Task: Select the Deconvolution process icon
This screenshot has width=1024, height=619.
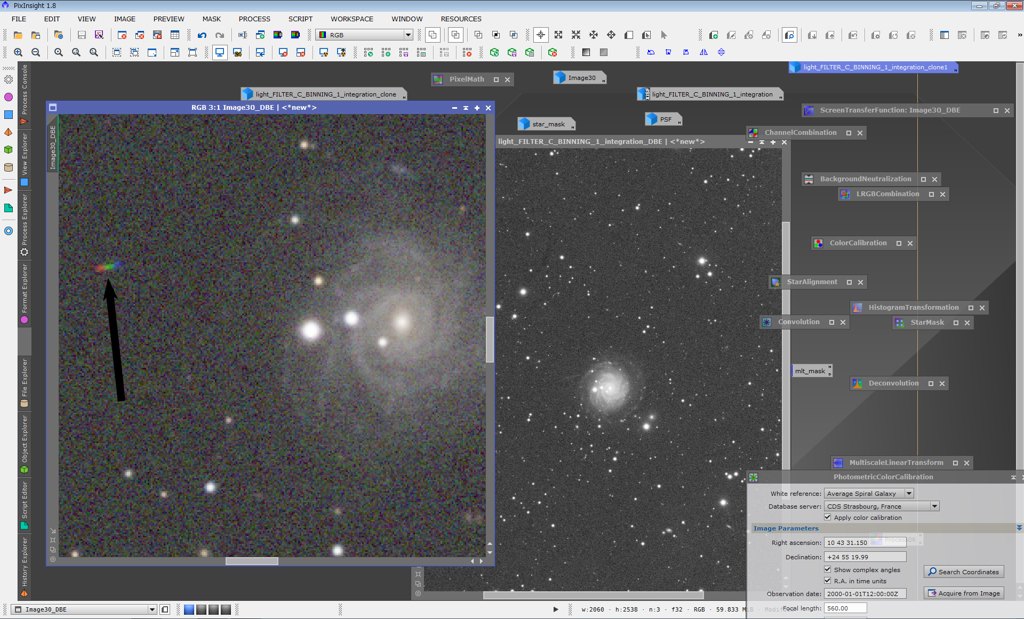Action: pyautogui.click(x=857, y=383)
